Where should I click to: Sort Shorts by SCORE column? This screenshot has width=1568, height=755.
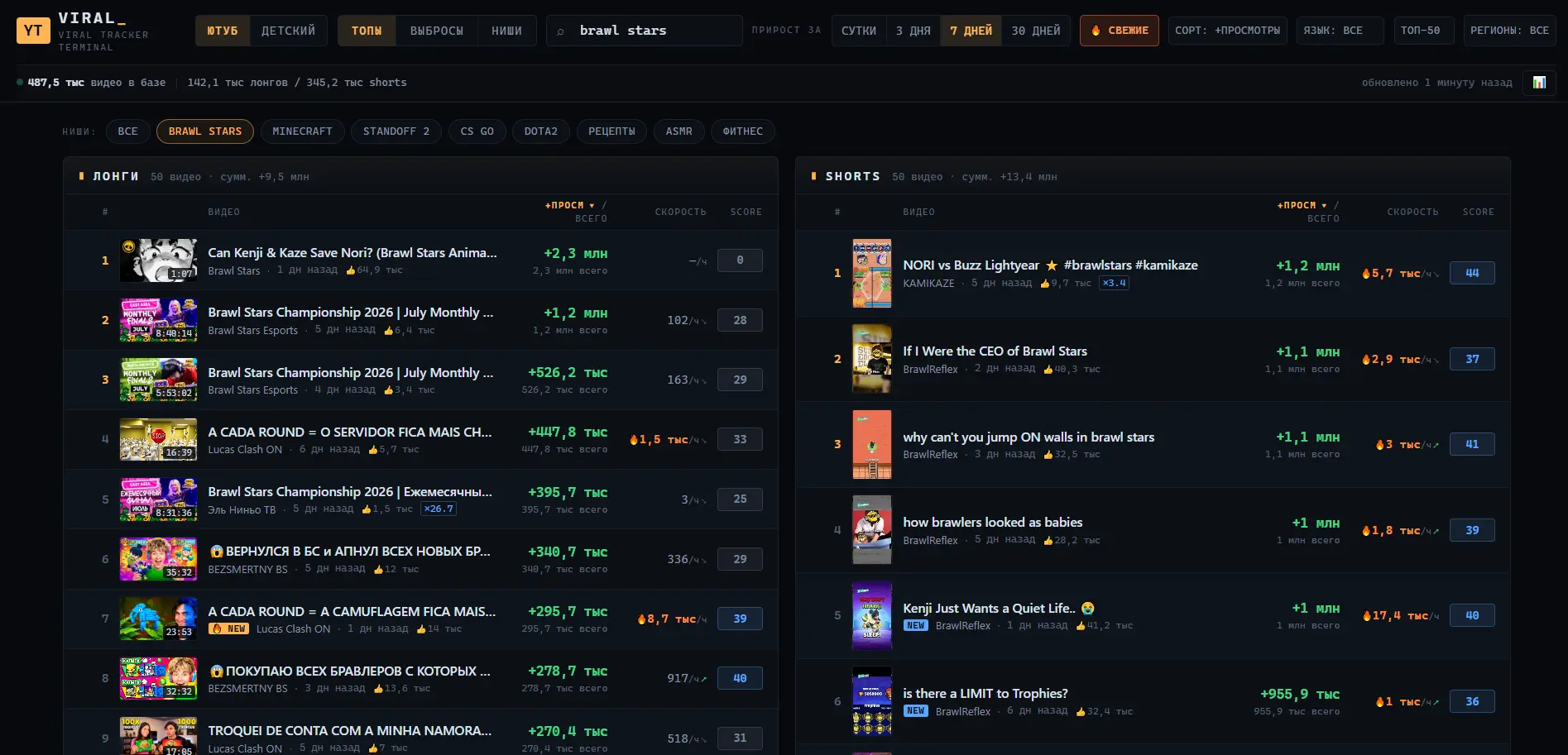[1478, 213]
